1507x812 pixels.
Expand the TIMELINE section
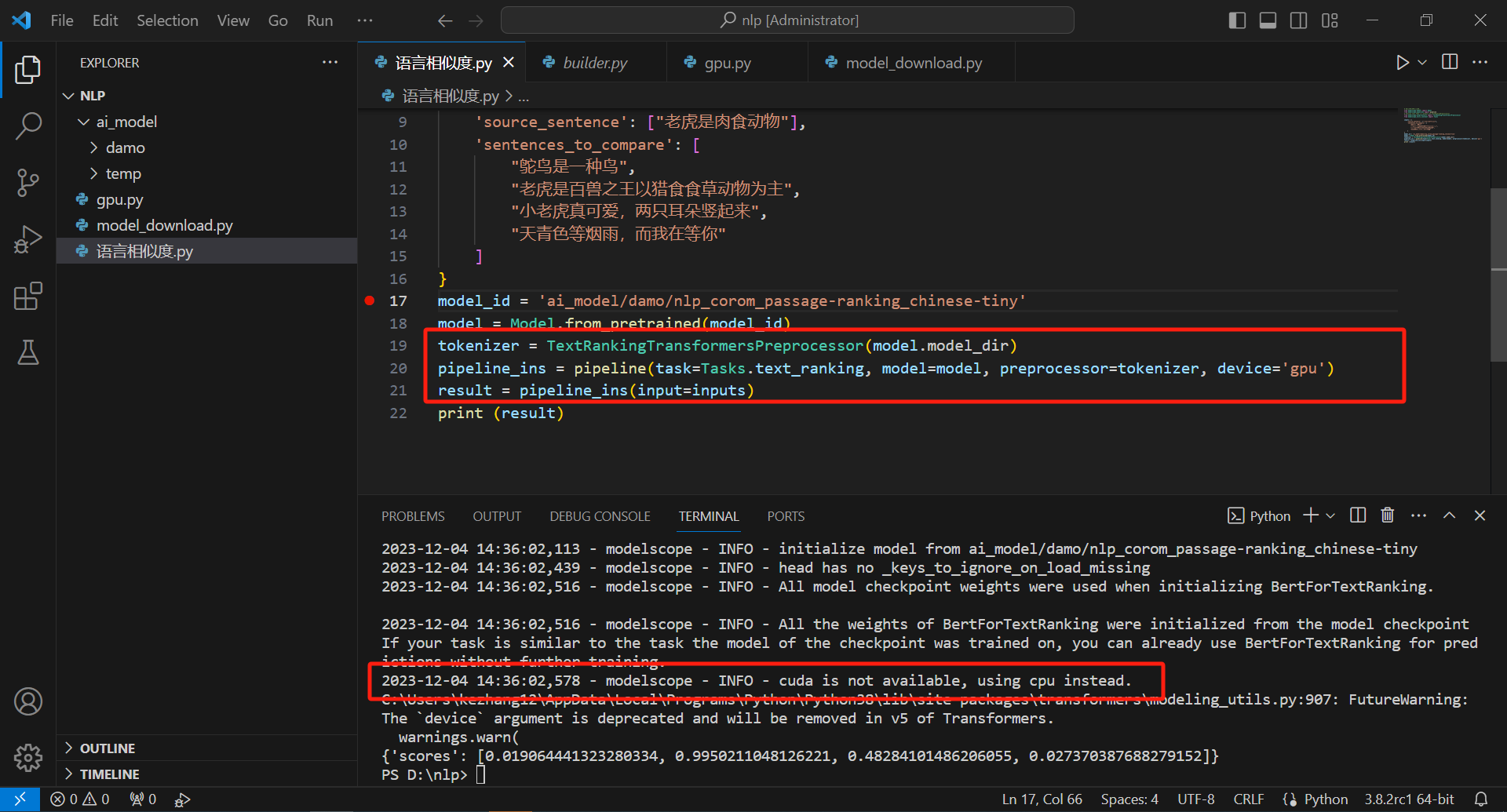[x=207, y=774]
